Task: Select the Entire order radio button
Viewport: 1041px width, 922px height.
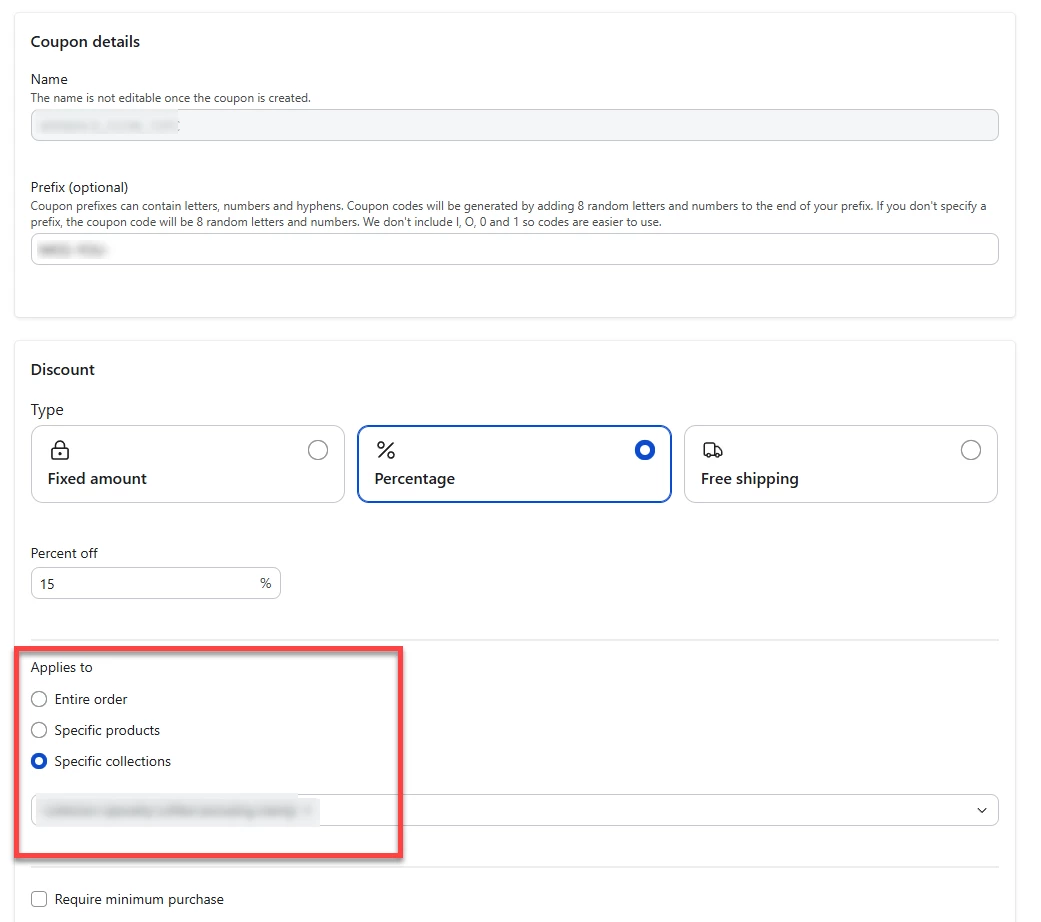Action: pyautogui.click(x=39, y=699)
